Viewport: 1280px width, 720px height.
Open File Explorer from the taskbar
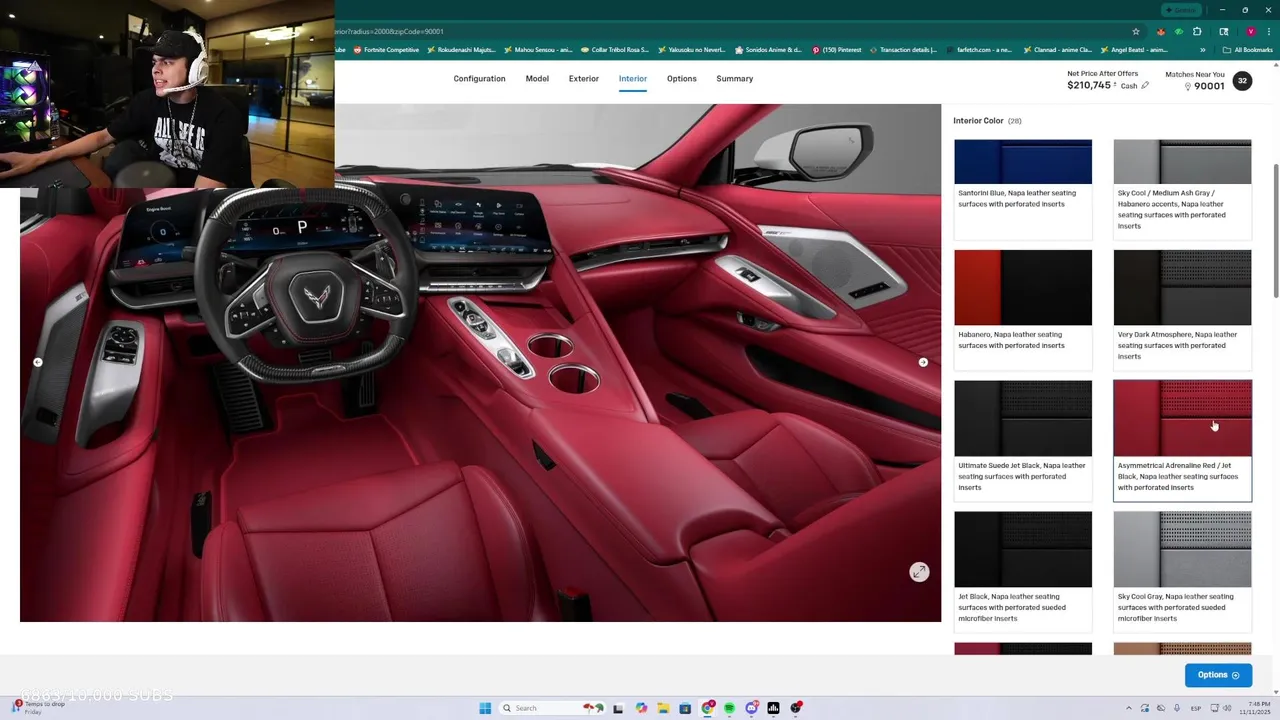coord(663,708)
